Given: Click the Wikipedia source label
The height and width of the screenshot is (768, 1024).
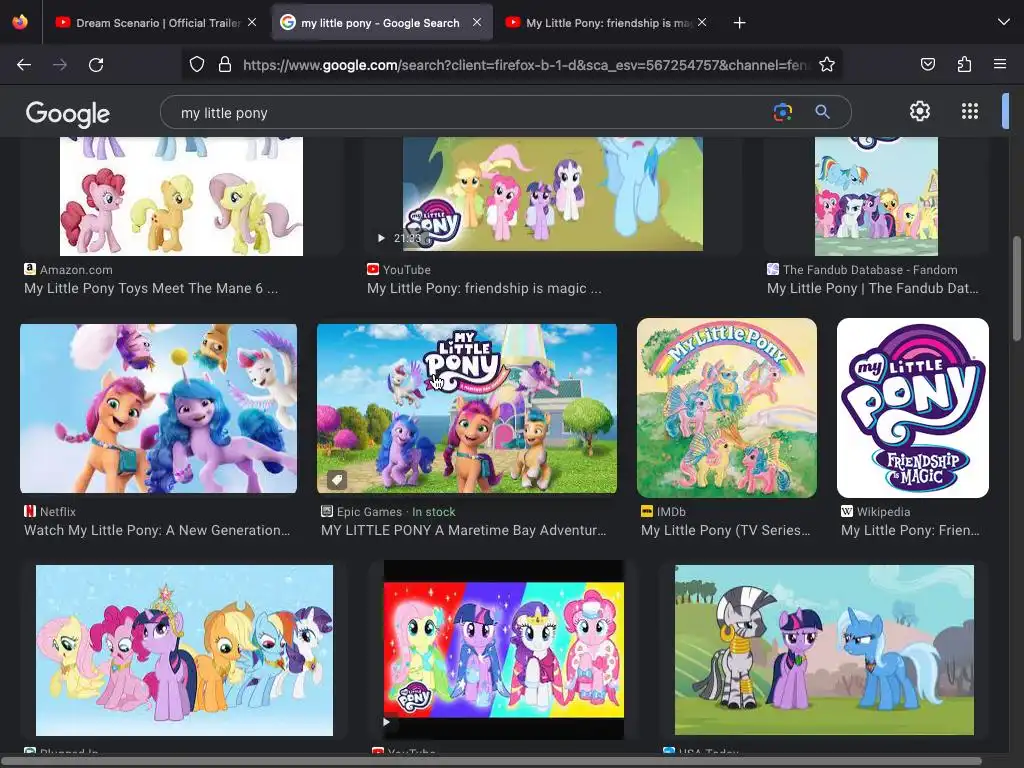Looking at the screenshot, I should tap(883, 511).
